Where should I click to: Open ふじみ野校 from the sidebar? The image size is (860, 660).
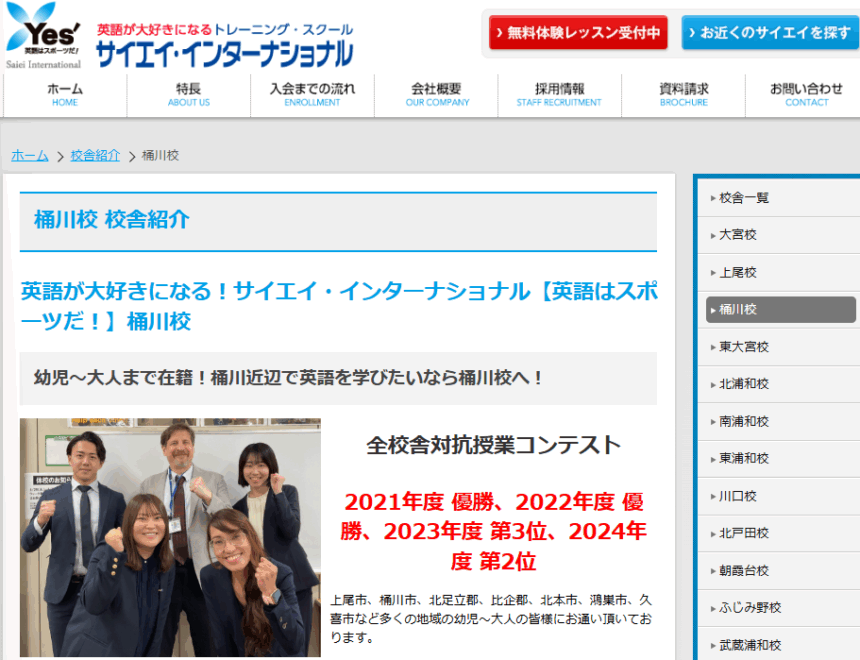click(750, 608)
